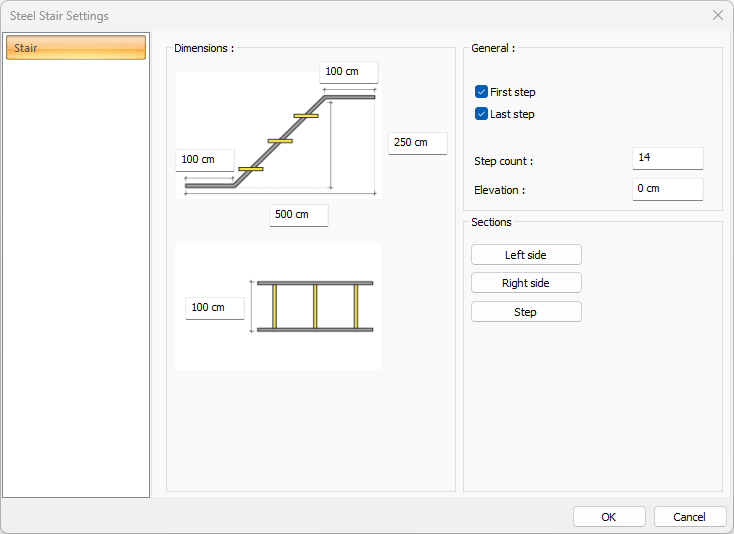Toggle the Last step checkbox
This screenshot has width=734, height=534.
[x=482, y=114]
